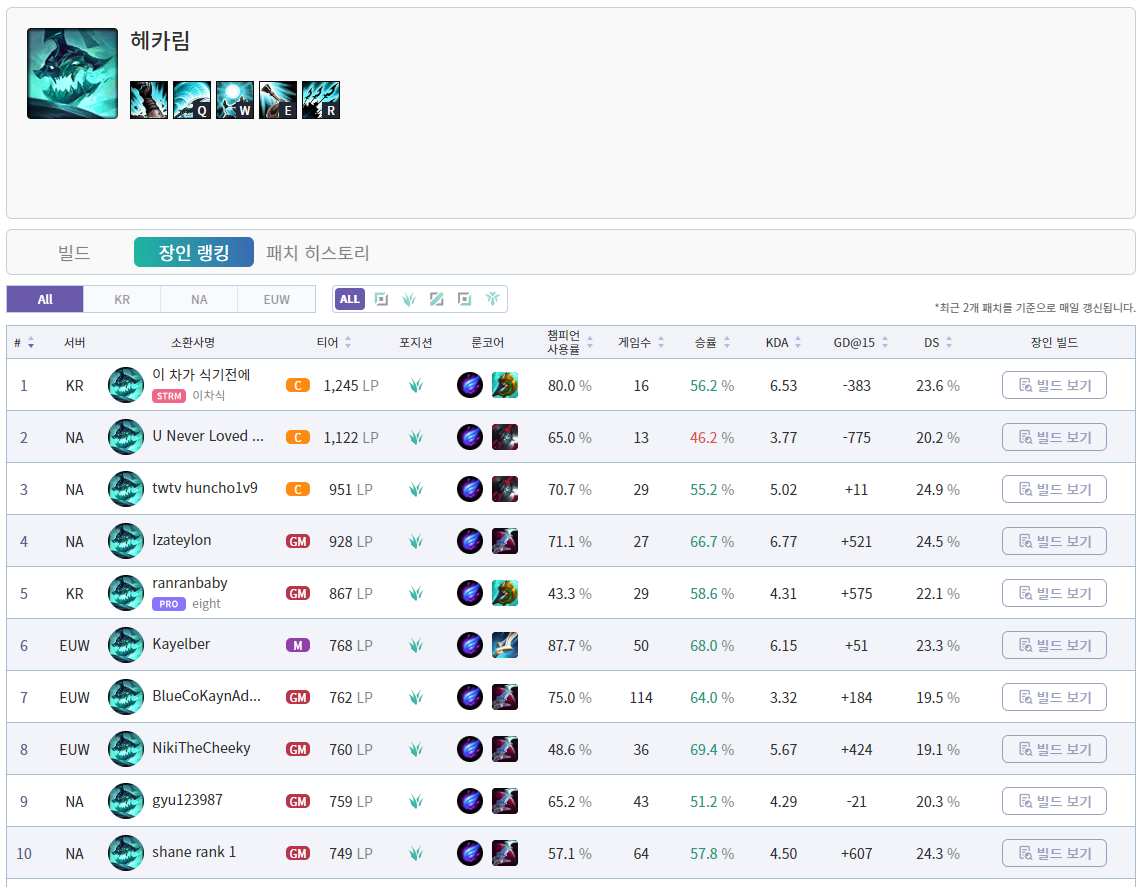The width and height of the screenshot is (1144, 887).
Task: Click the core item icon in 이 차가 식기전에 row
Action: coord(505,385)
